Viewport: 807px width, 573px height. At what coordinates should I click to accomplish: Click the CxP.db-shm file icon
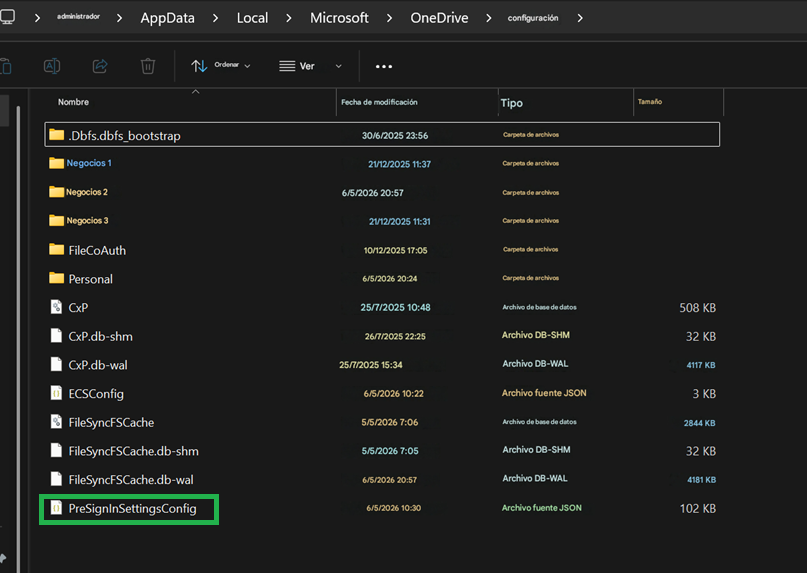(56, 336)
